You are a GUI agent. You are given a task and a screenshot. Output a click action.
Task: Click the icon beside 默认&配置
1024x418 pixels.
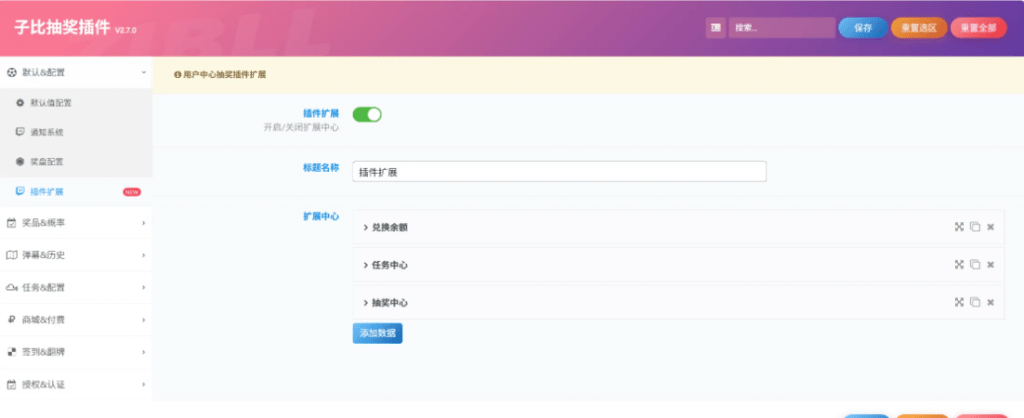pos(11,72)
